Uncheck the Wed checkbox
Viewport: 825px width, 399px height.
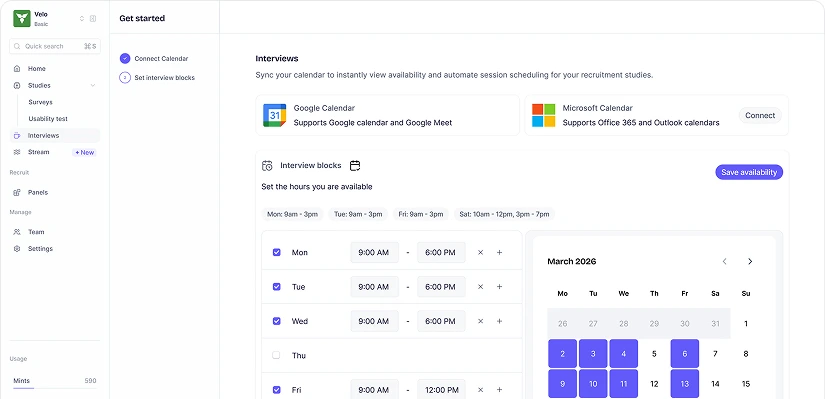click(276, 321)
